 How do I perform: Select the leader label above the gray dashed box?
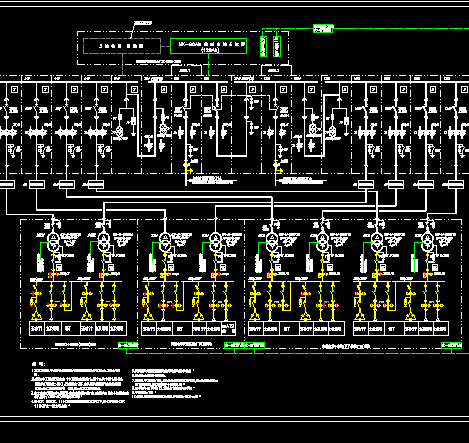click(143, 23)
